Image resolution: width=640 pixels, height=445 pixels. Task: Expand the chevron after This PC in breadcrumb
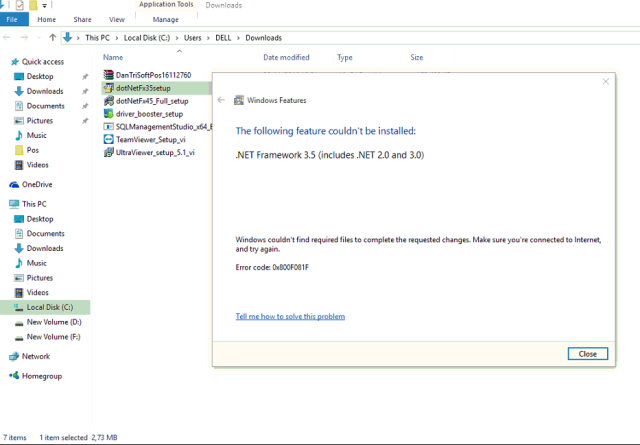click(117, 38)
